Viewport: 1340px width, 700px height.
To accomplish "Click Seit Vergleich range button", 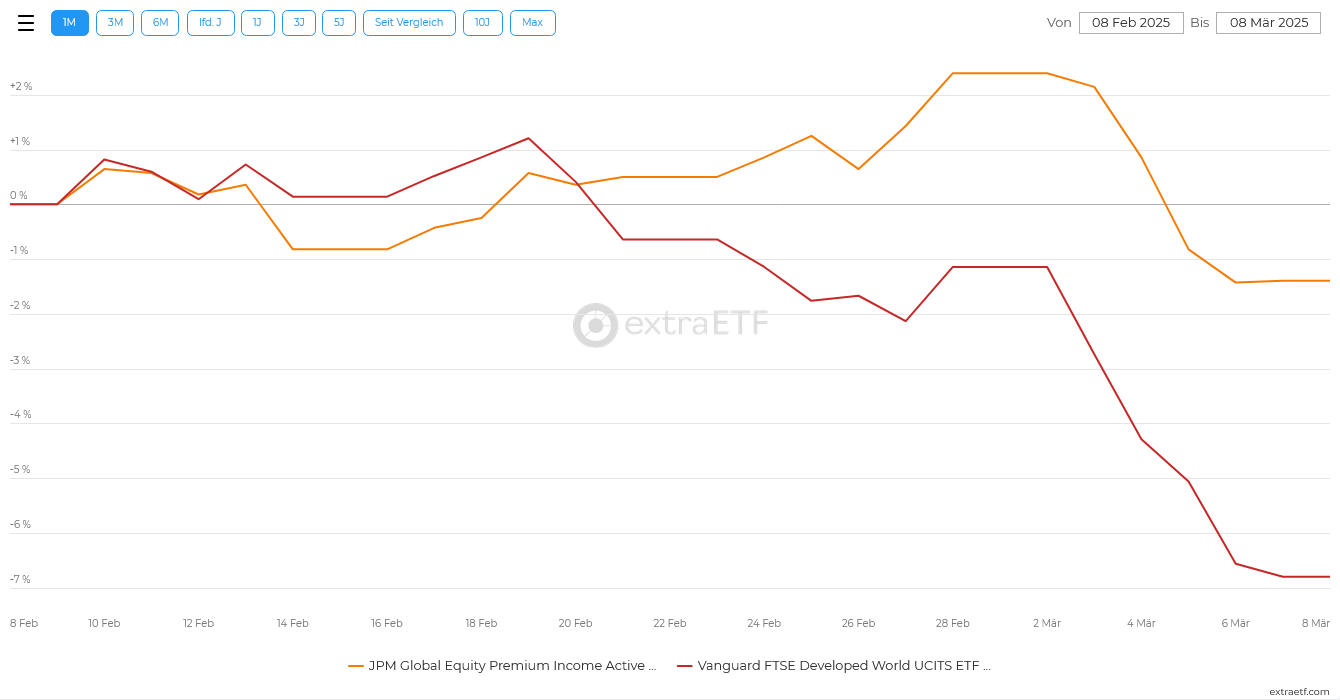I will [x=409, y=23].
